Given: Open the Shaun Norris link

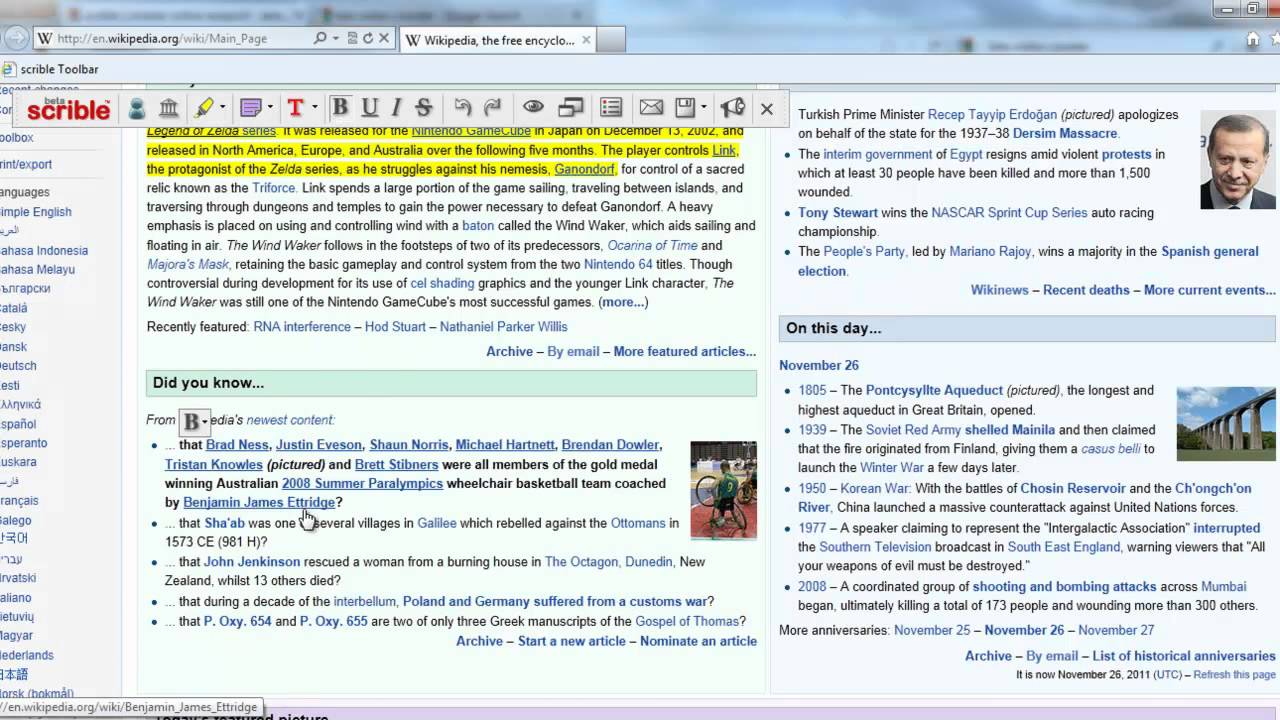Looking at the screenshot, I should pyautogui.click(x=409, y=445).
